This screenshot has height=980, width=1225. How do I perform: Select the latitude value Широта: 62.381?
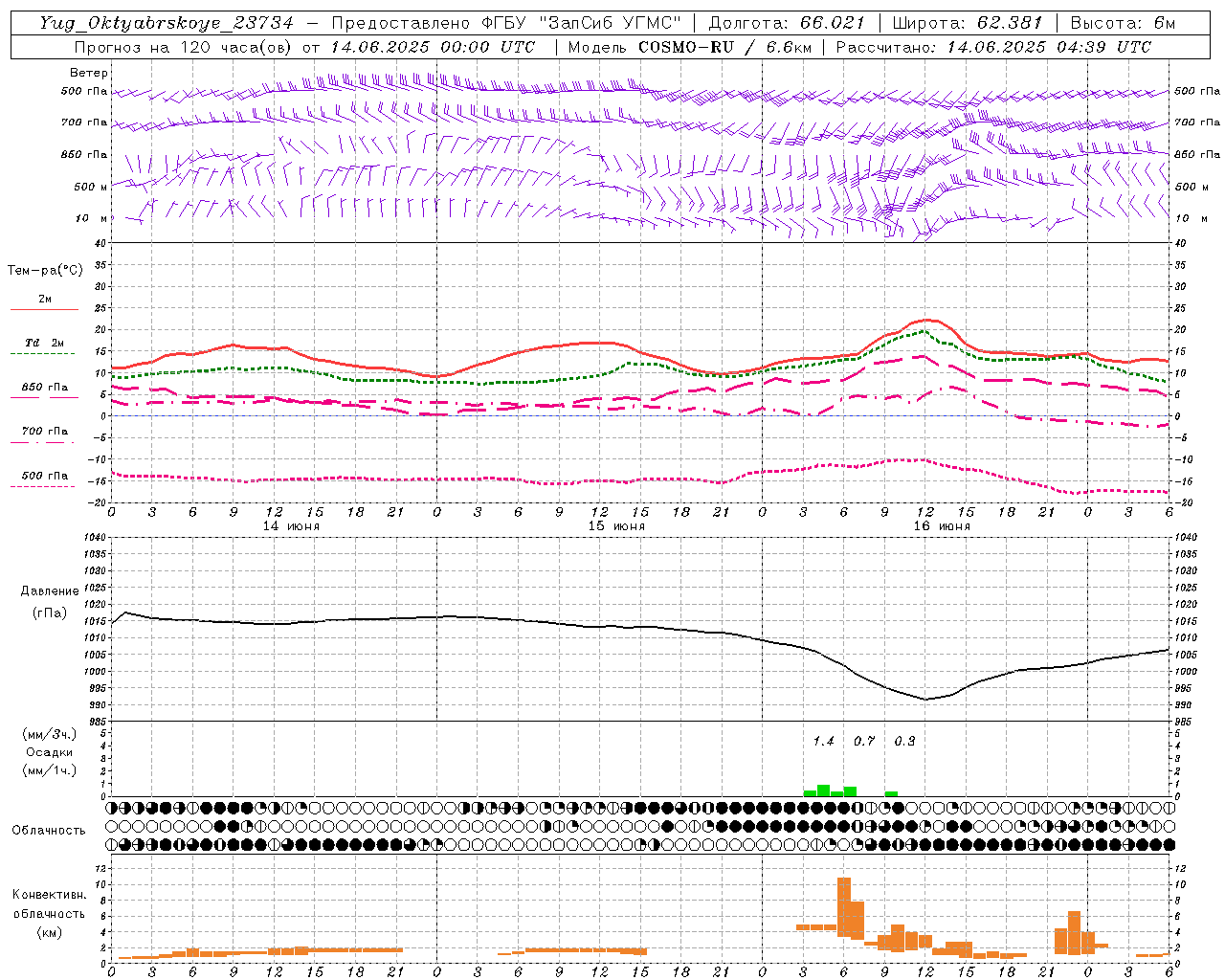pyautogui.click(x=967, y=23)
